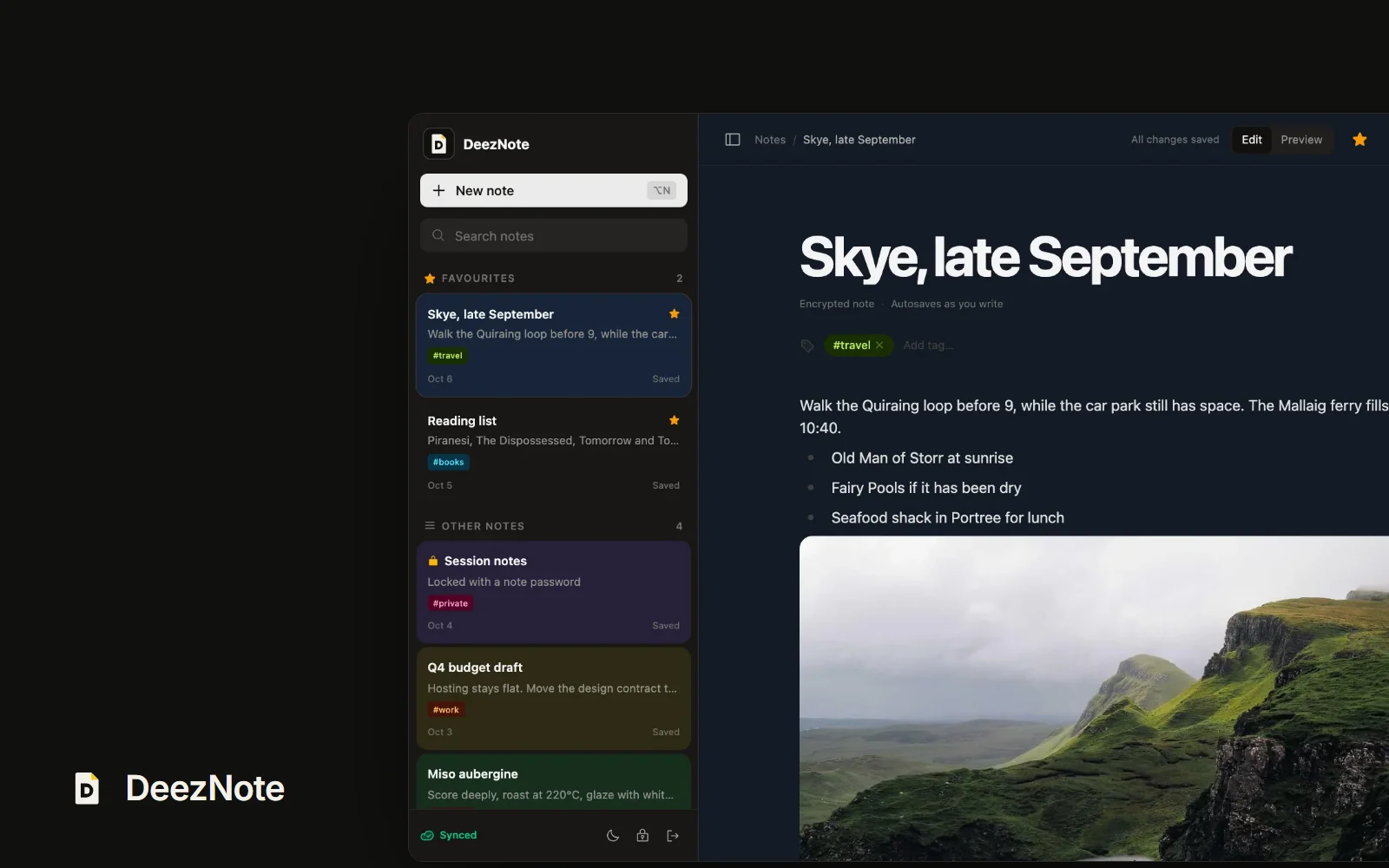Collapse the Other Notes section header

pyautogui.click(x=553, y=526)
